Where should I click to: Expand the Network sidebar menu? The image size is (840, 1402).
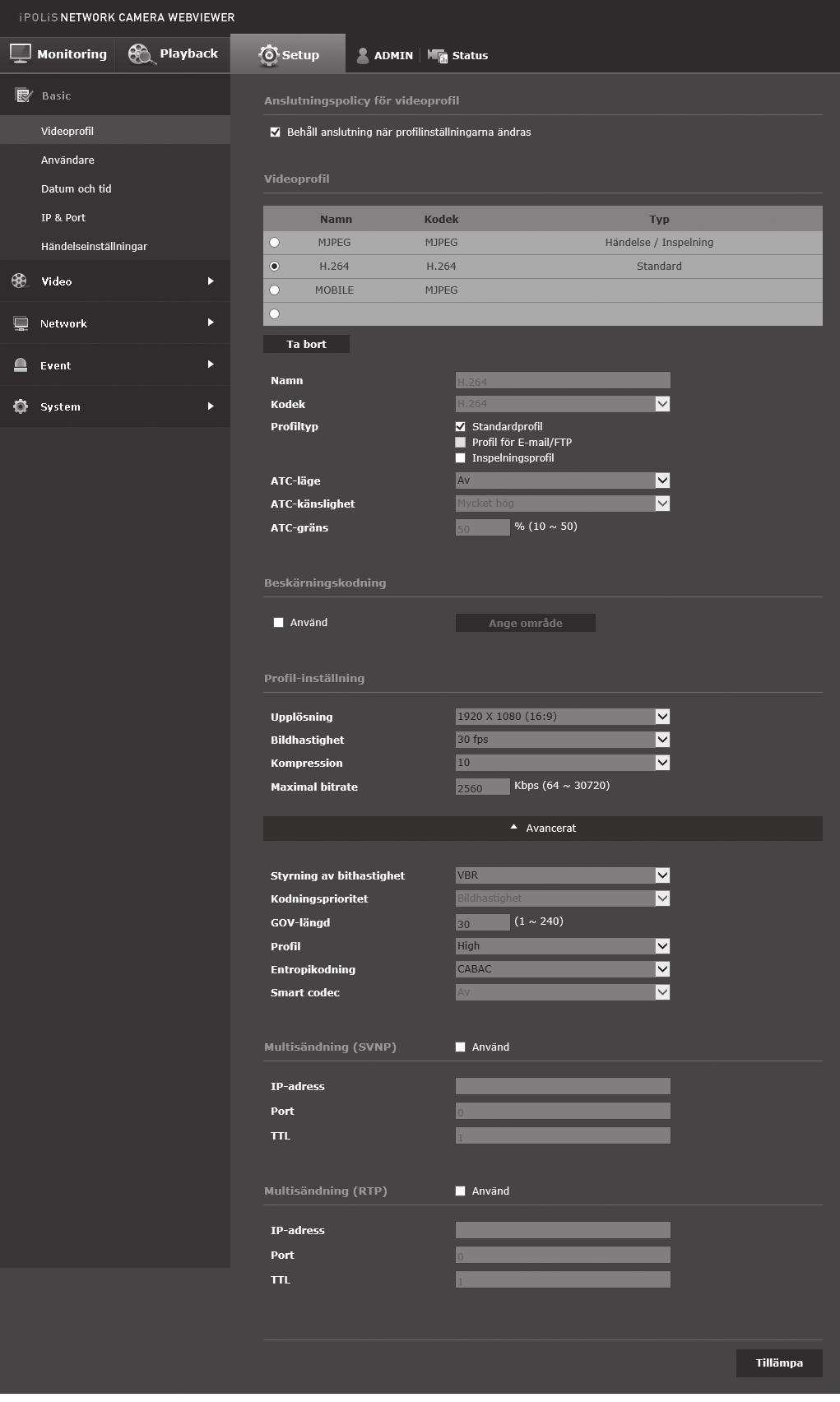click(115, 323)
